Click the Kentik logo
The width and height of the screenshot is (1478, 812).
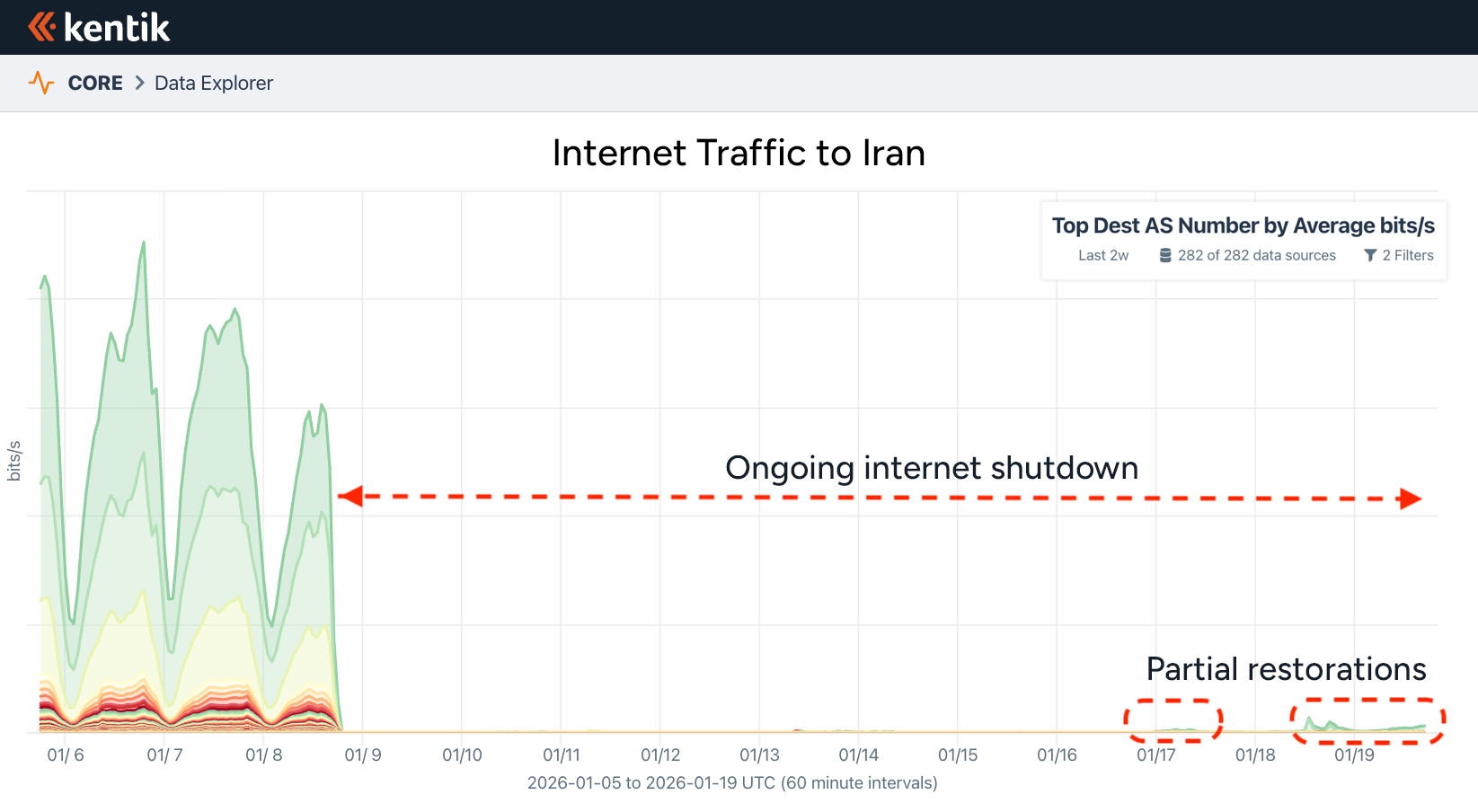coord(99,26)
